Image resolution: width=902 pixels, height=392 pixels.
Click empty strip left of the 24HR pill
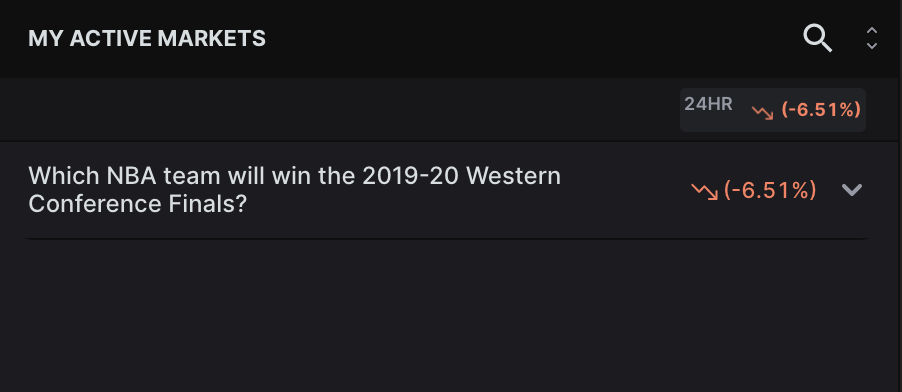[339, 110]
